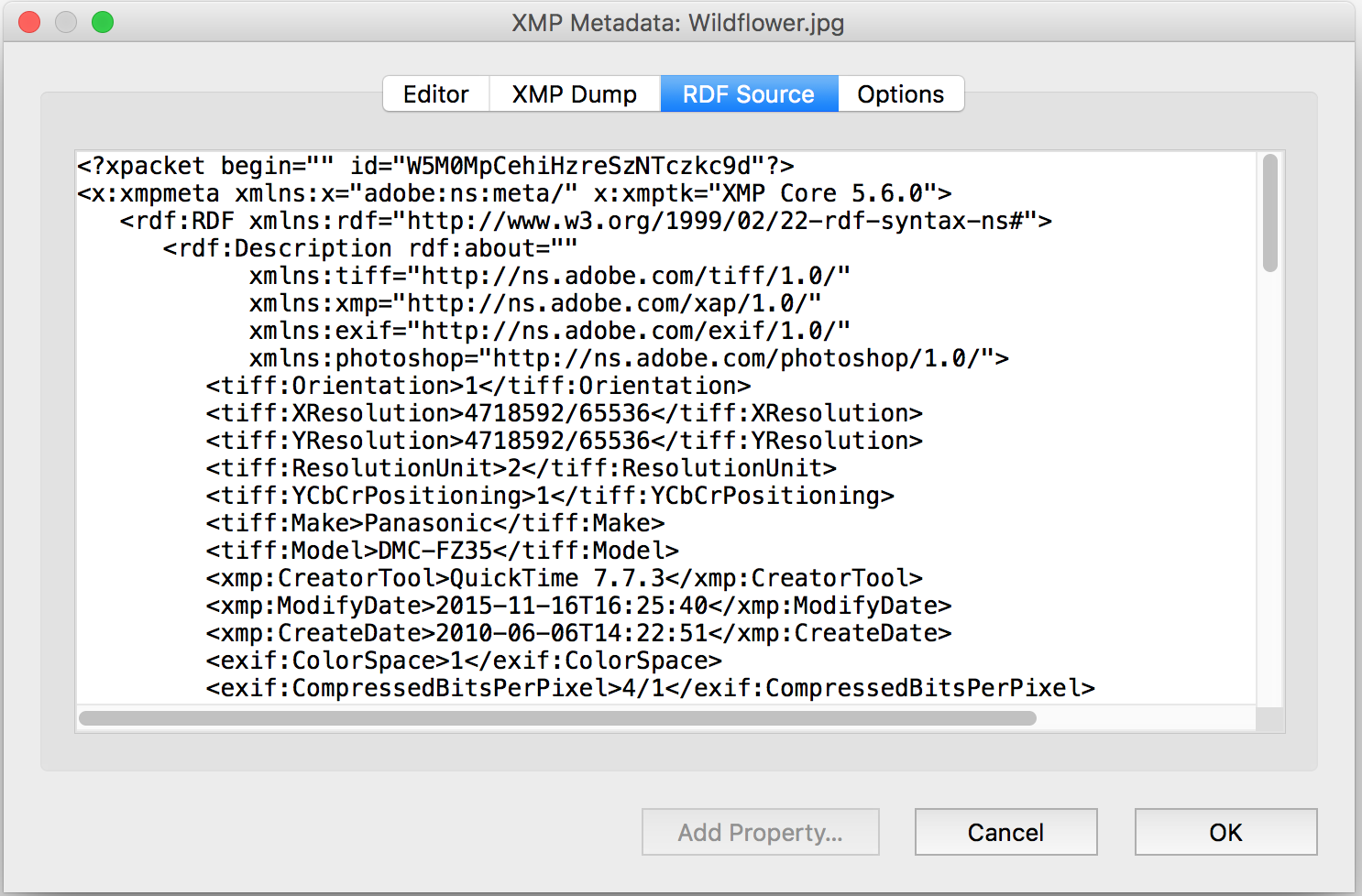Screen dimensions: 1362x896
Task: Click the rdf:RDF namespace line
Action: click(x=586, y=221)
